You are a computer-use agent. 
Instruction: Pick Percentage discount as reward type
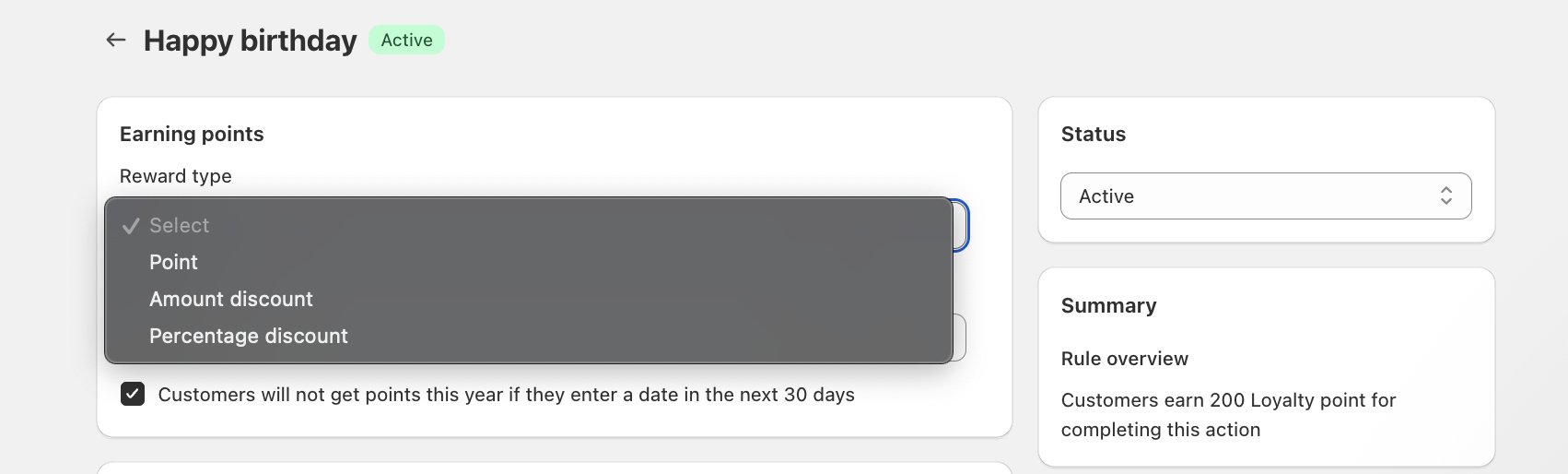pos(249,337)
